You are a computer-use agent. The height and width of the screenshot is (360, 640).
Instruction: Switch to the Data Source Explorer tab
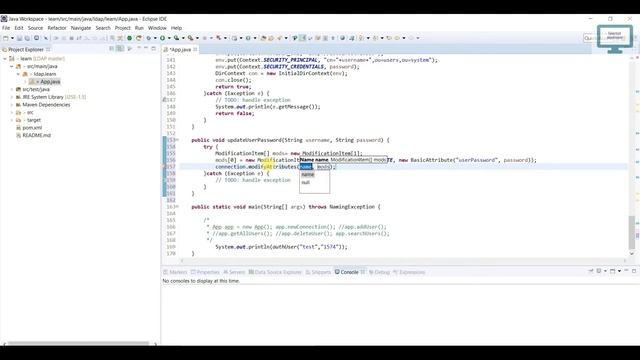coord(275,272)
